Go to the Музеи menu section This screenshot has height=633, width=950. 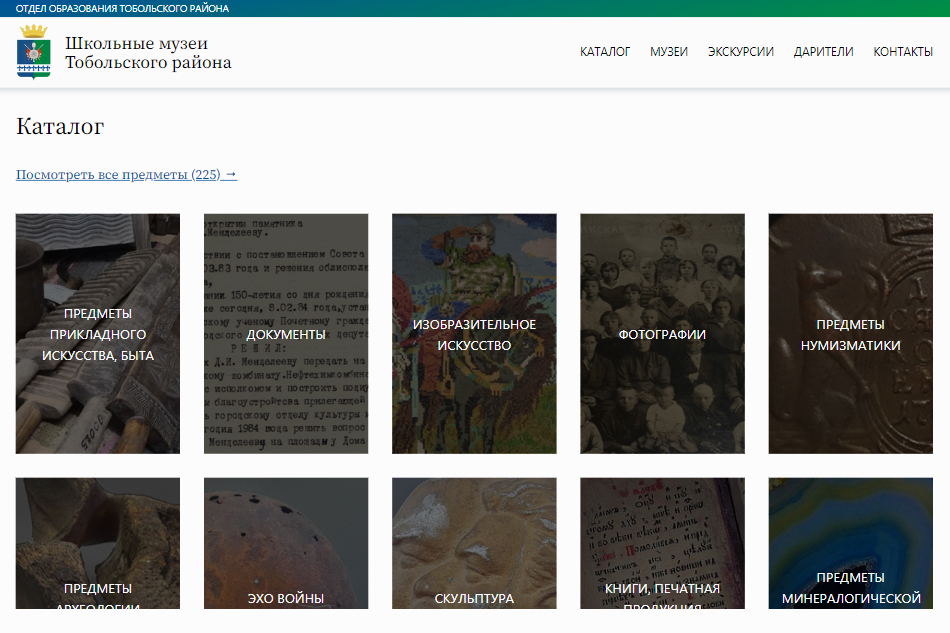[669, 52]
